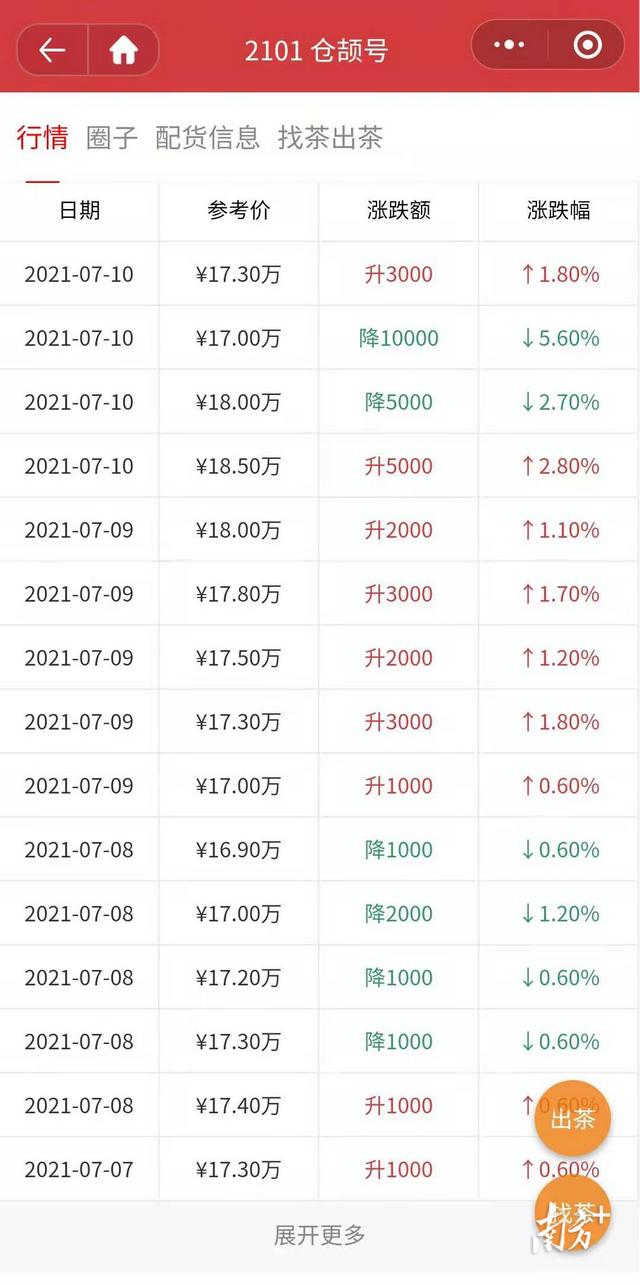Open the 圈子 tab
Image resolution: width=640 pixels, height=1285 pixels.
pyautogui.click(x=112, y=138)
